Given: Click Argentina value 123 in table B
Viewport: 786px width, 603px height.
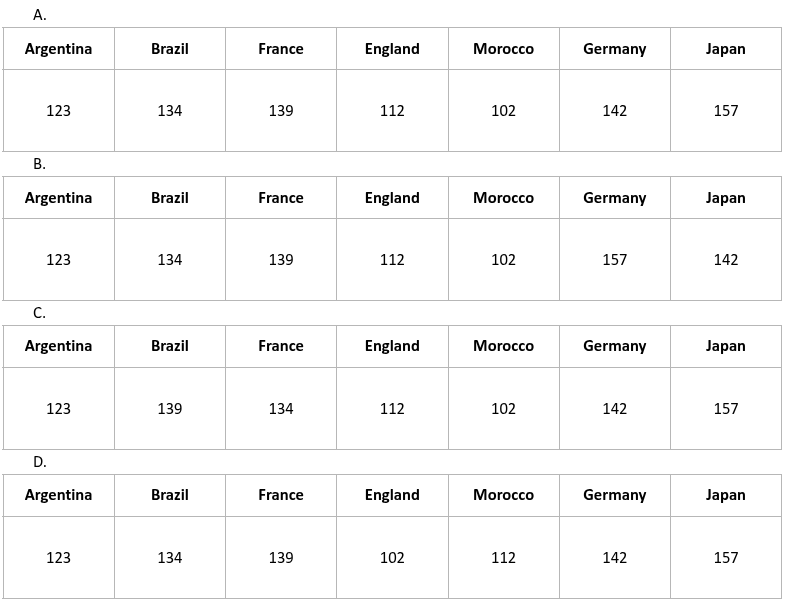Looking at the screenshot, I should [58, 260].
